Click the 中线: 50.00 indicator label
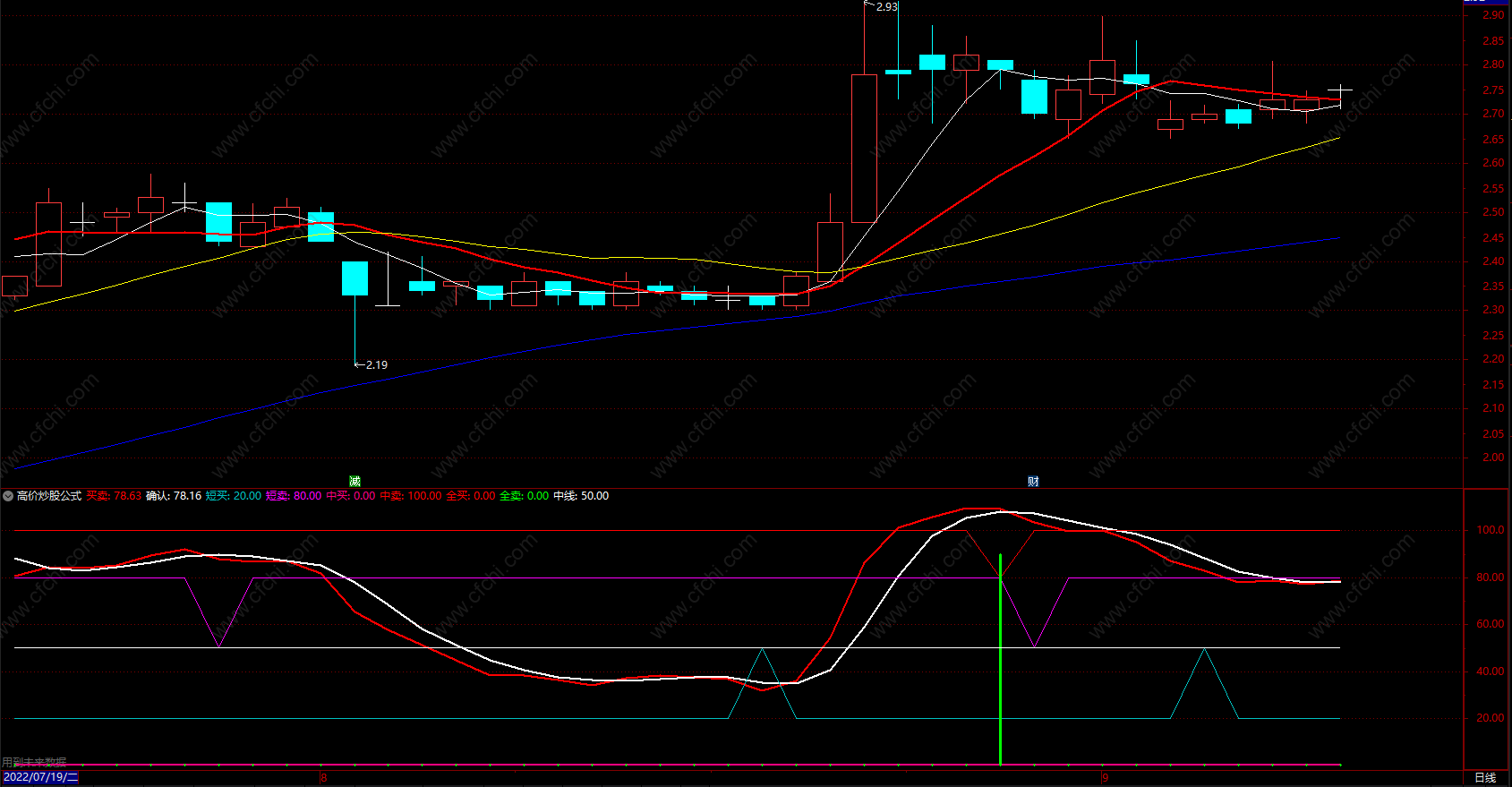 coord(581,496)
